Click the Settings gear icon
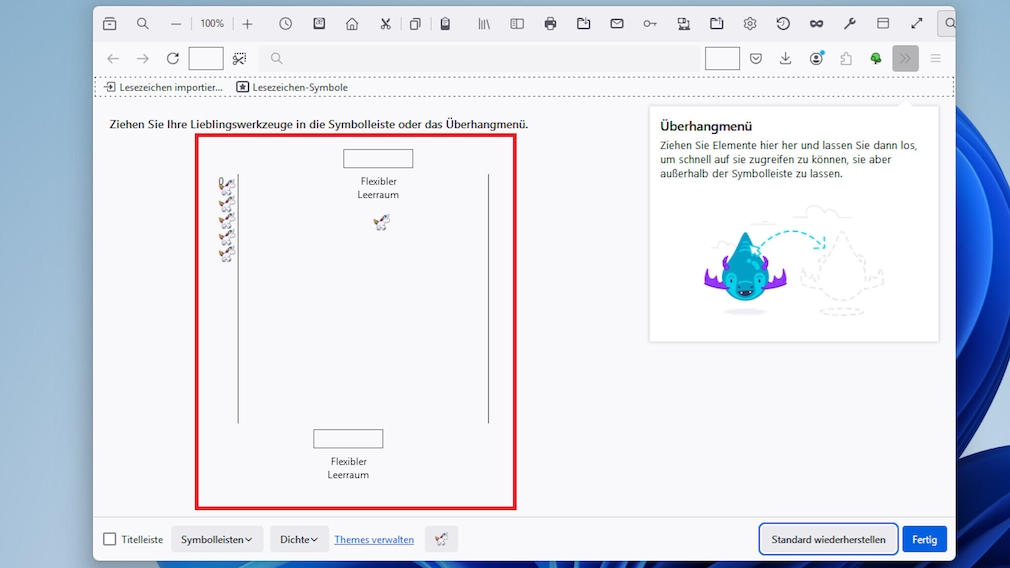The height and width of the screenshot is (568, 1010). coord(750,23)
